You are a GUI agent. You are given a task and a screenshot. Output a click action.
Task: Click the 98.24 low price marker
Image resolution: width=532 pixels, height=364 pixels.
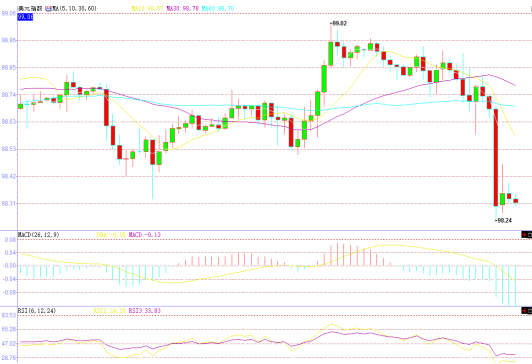click(504, 221)
